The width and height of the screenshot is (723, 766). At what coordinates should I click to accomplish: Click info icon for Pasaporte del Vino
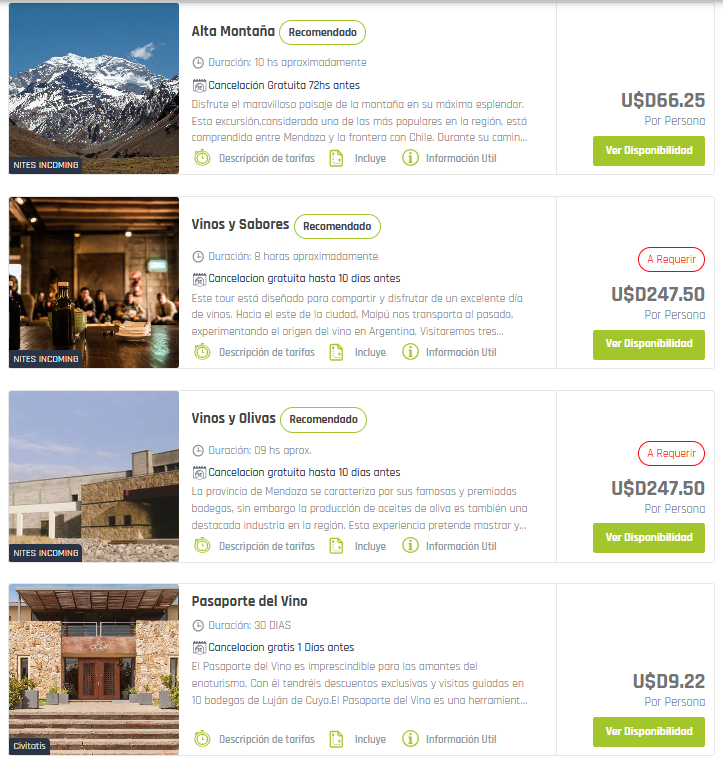coord(410,739)
